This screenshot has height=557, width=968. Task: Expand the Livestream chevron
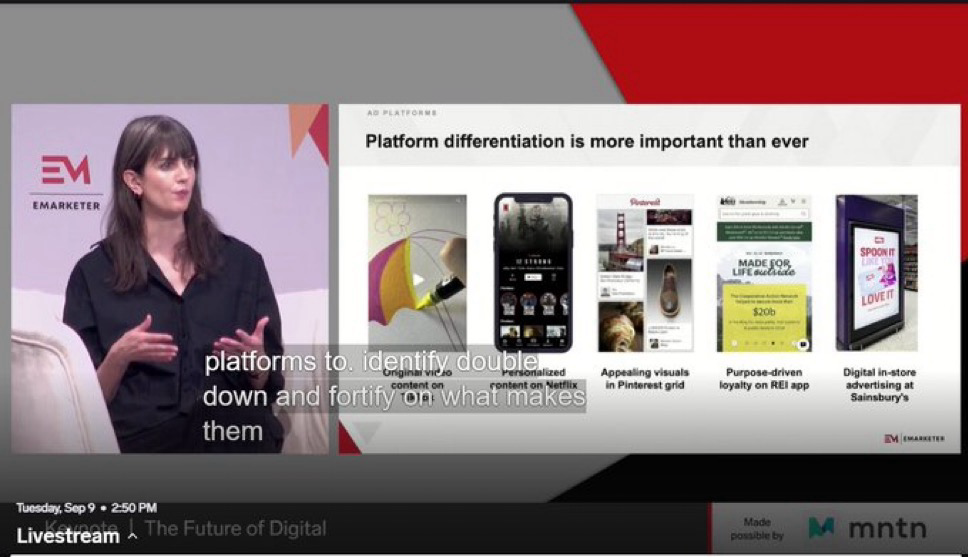tap(132, 537)
